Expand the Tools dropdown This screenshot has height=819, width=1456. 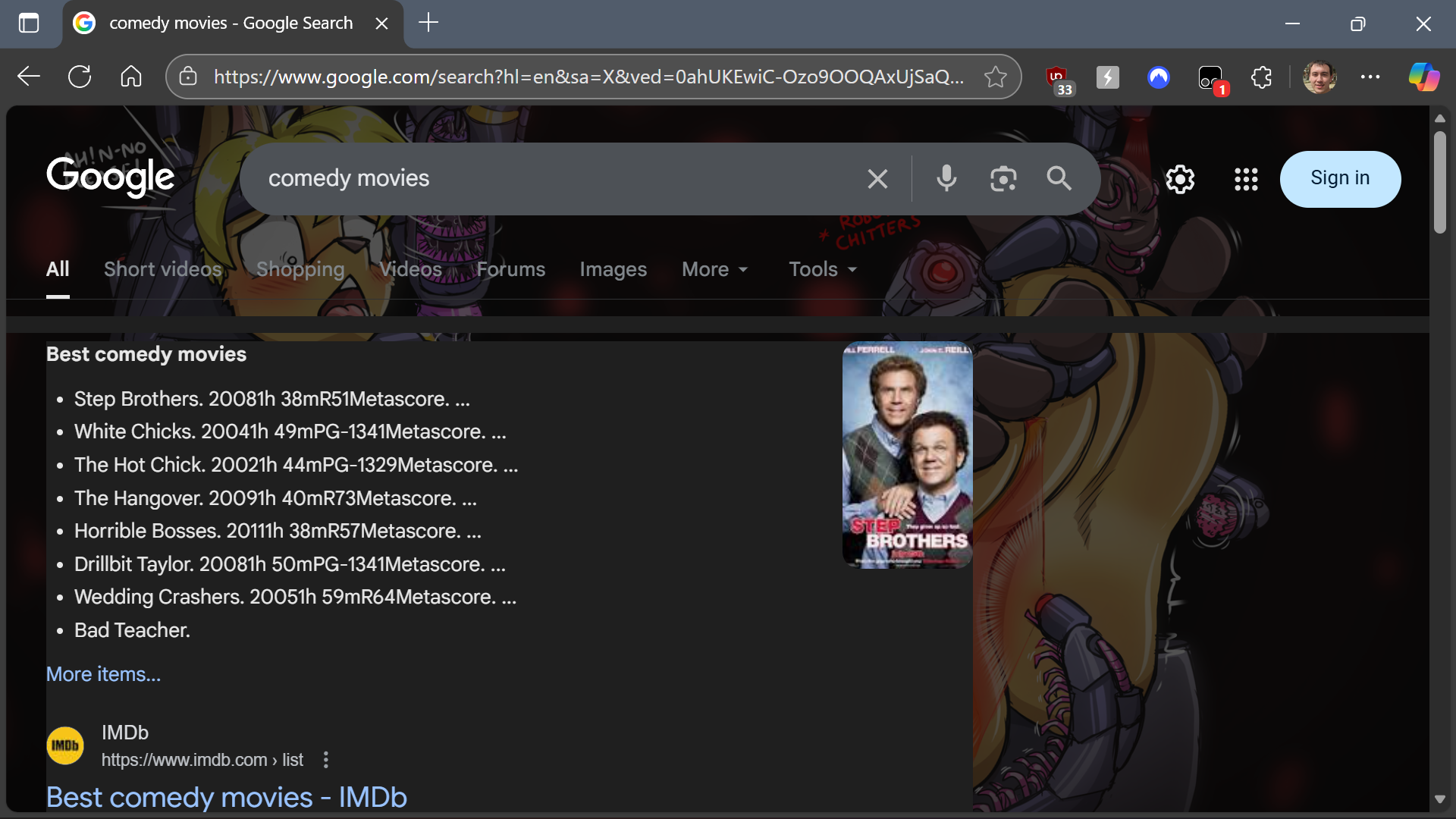coord(823,269)
